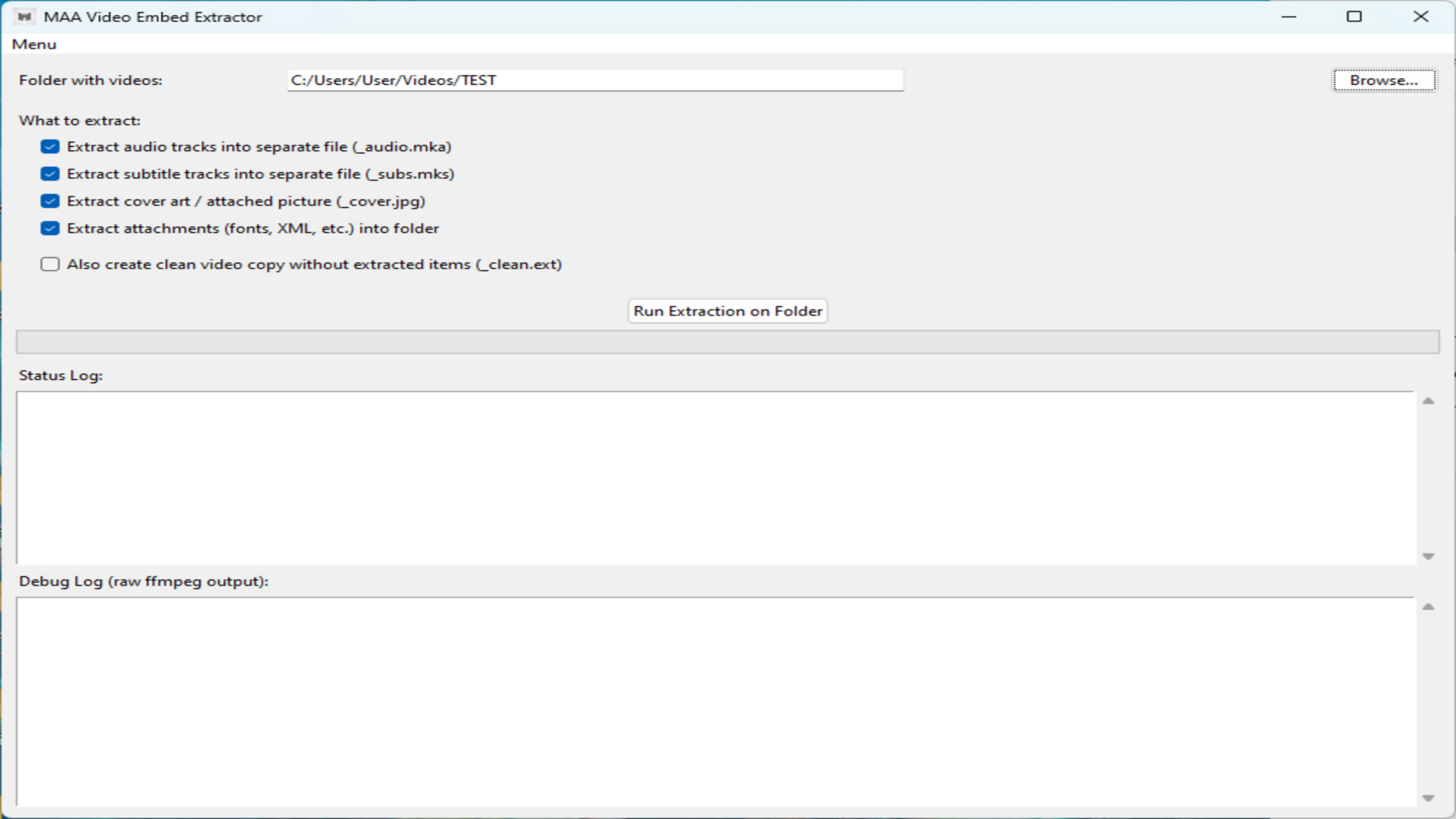Click the Status Log up scroll arrow
This screenshot has height=819, width=1456.
pyautogui.click(x=1429, y=400)
